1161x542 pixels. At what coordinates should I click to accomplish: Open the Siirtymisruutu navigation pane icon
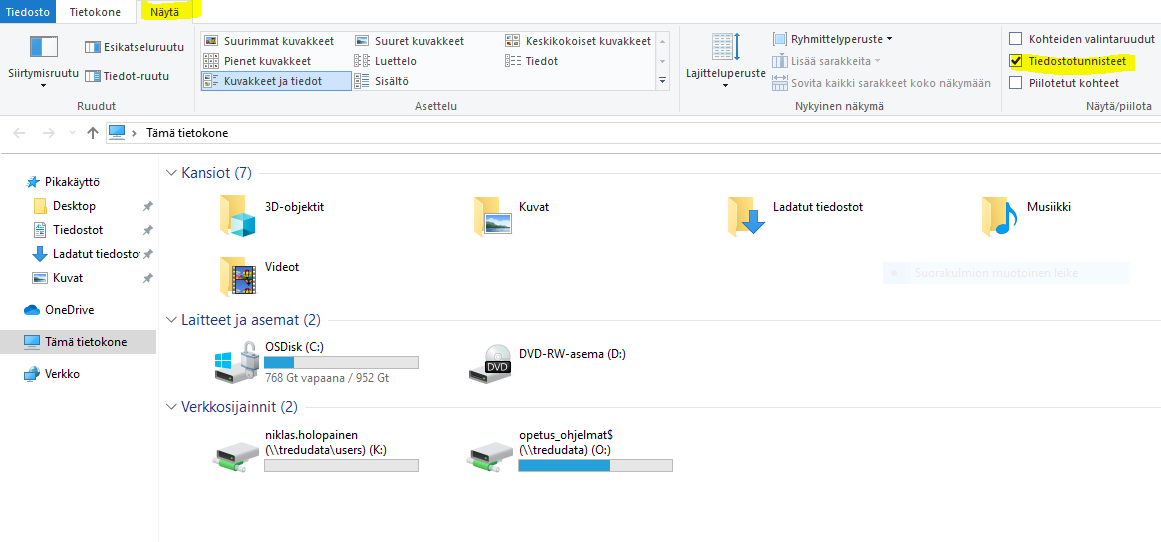[x=44, y=48]
